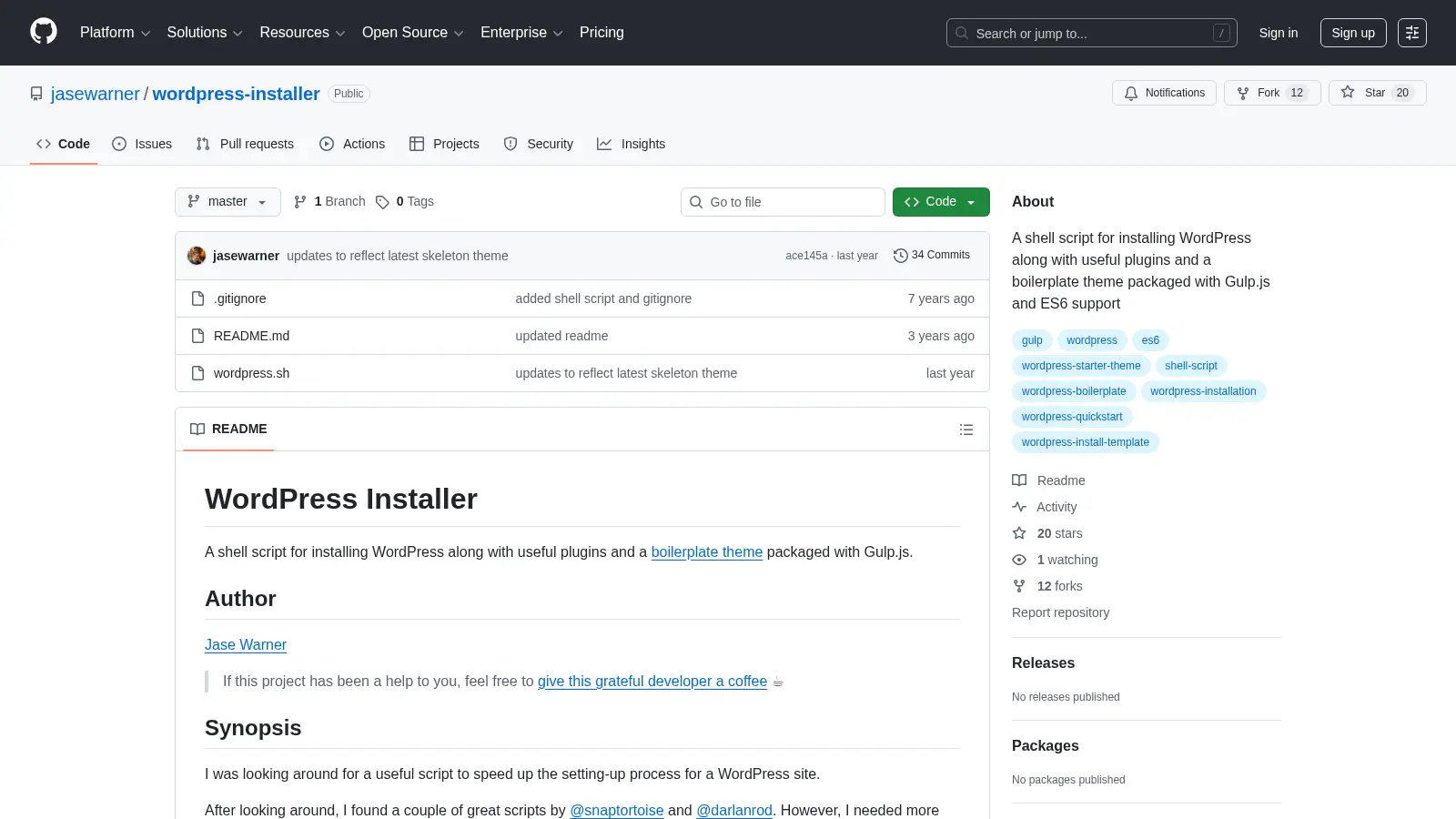This screenshot has width=1456, height=819.
Task: Open the wordpress-installer repository link
Action: click(x=236, y=94)
